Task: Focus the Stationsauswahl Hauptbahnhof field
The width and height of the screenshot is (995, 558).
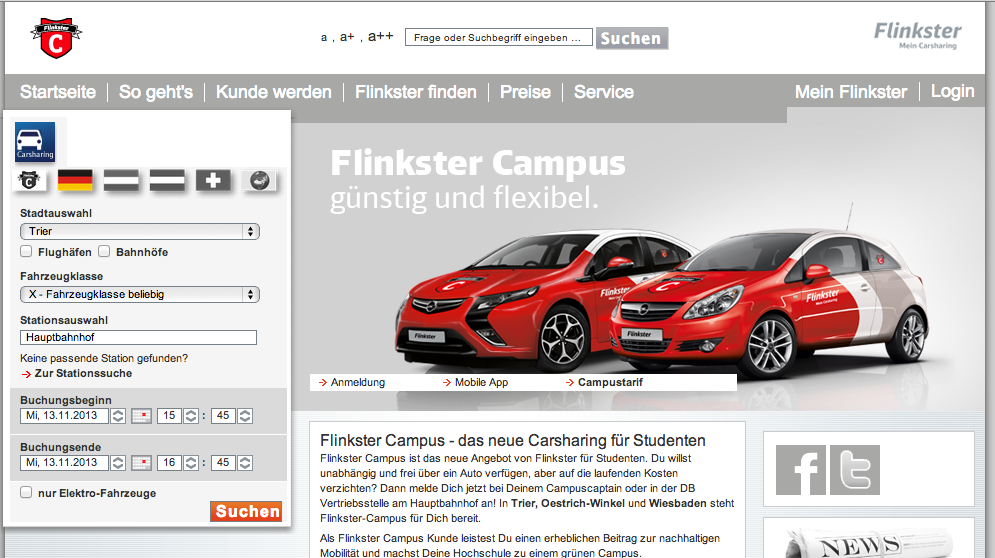Action: tap(138, 337)
